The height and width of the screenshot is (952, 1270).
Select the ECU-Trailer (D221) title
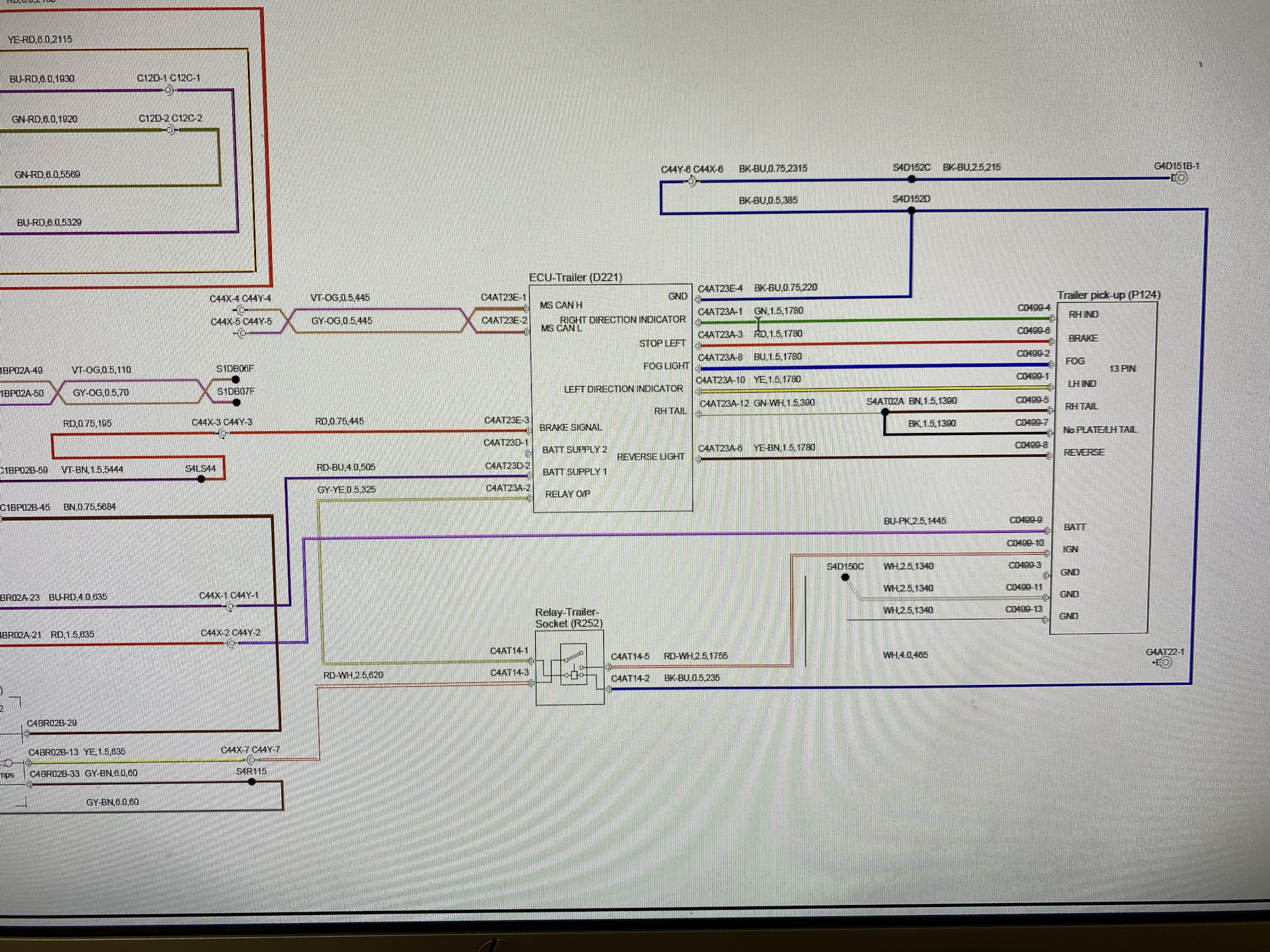(575, 277)
